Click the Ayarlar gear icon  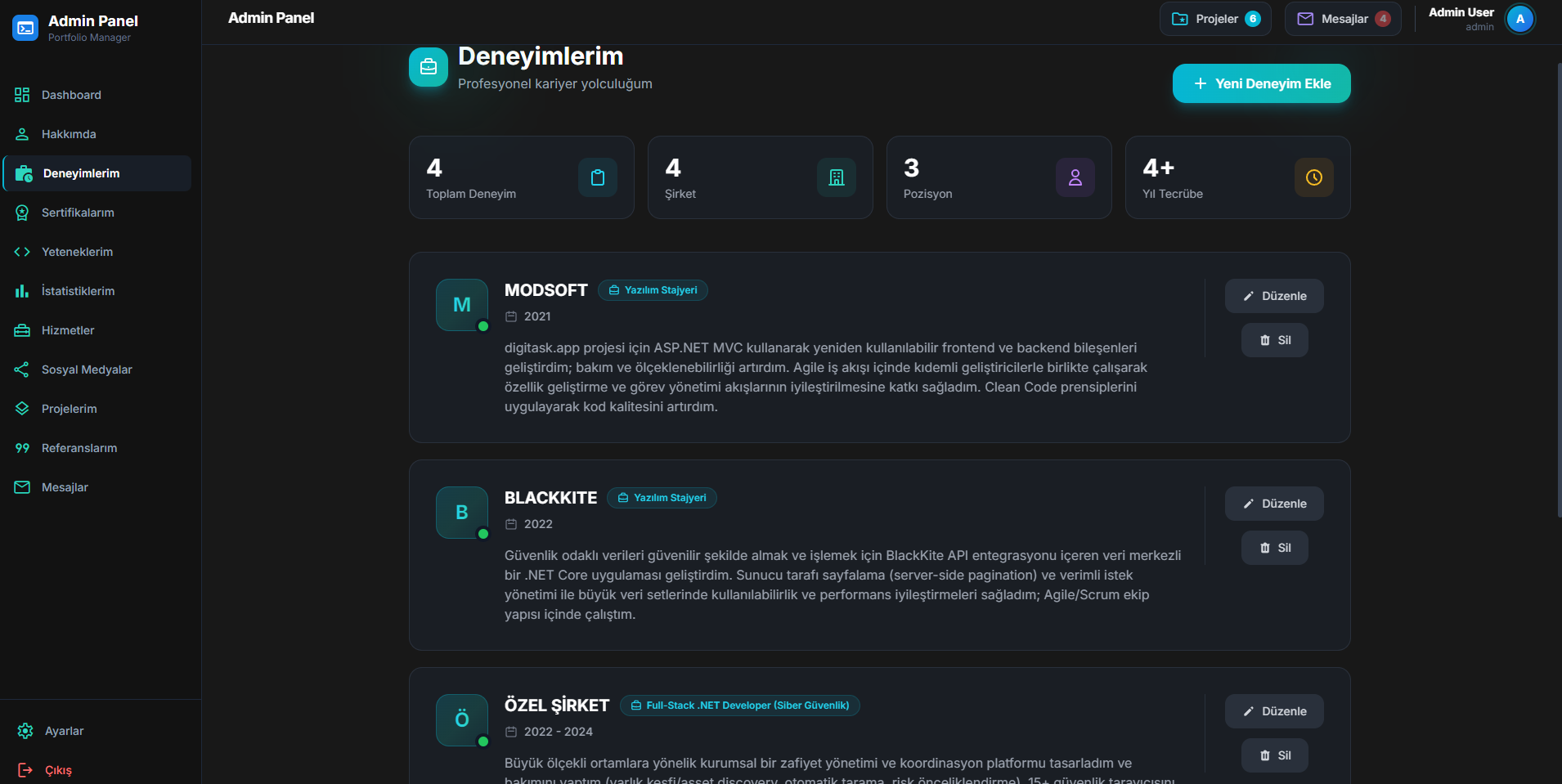(25, 731)
